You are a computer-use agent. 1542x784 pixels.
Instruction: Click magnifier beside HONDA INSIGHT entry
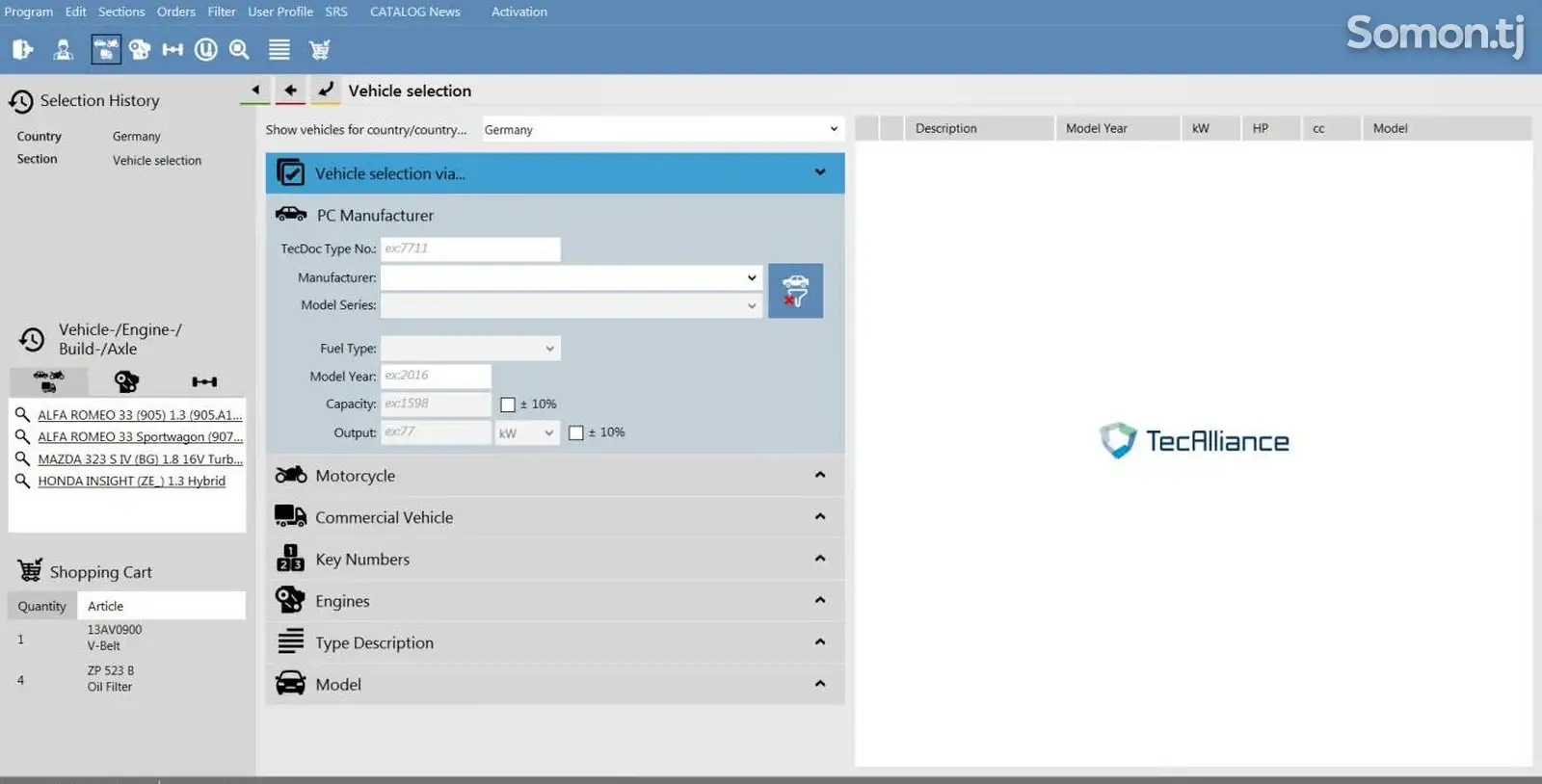click(x=22, y=481)
